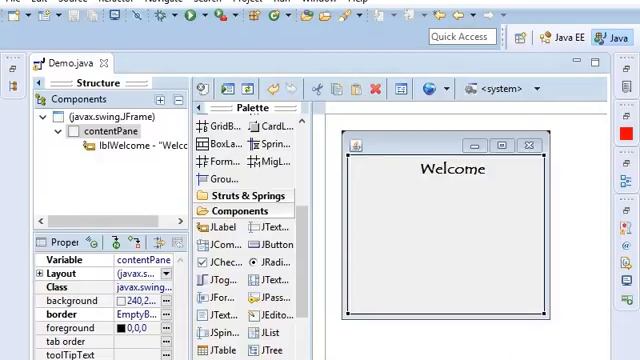Viewport: 640px width, 360px height.
Task: Open look-and-feel <system> dropdown
Action: click(537, 89)
